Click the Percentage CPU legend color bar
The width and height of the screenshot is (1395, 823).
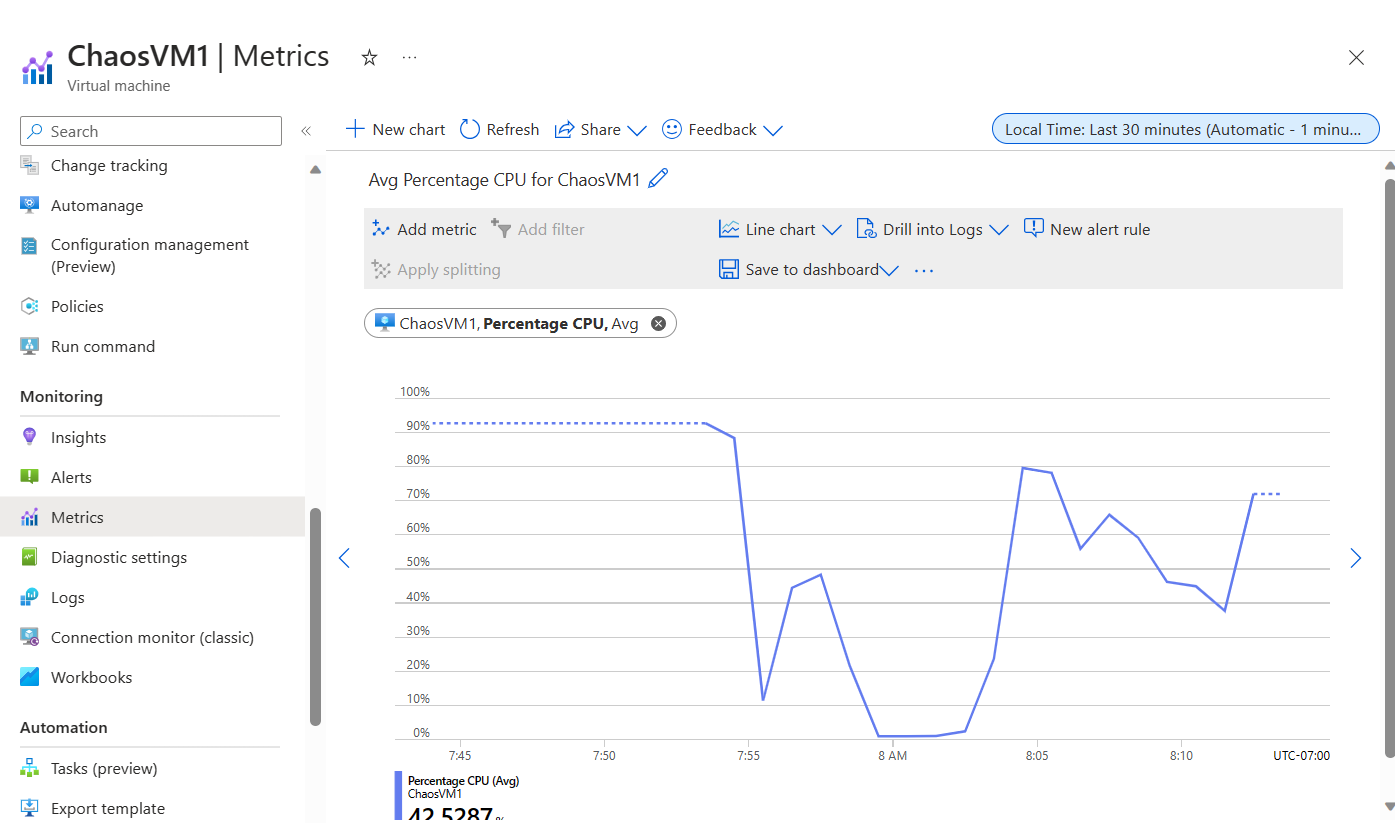[x=398, y=795]
